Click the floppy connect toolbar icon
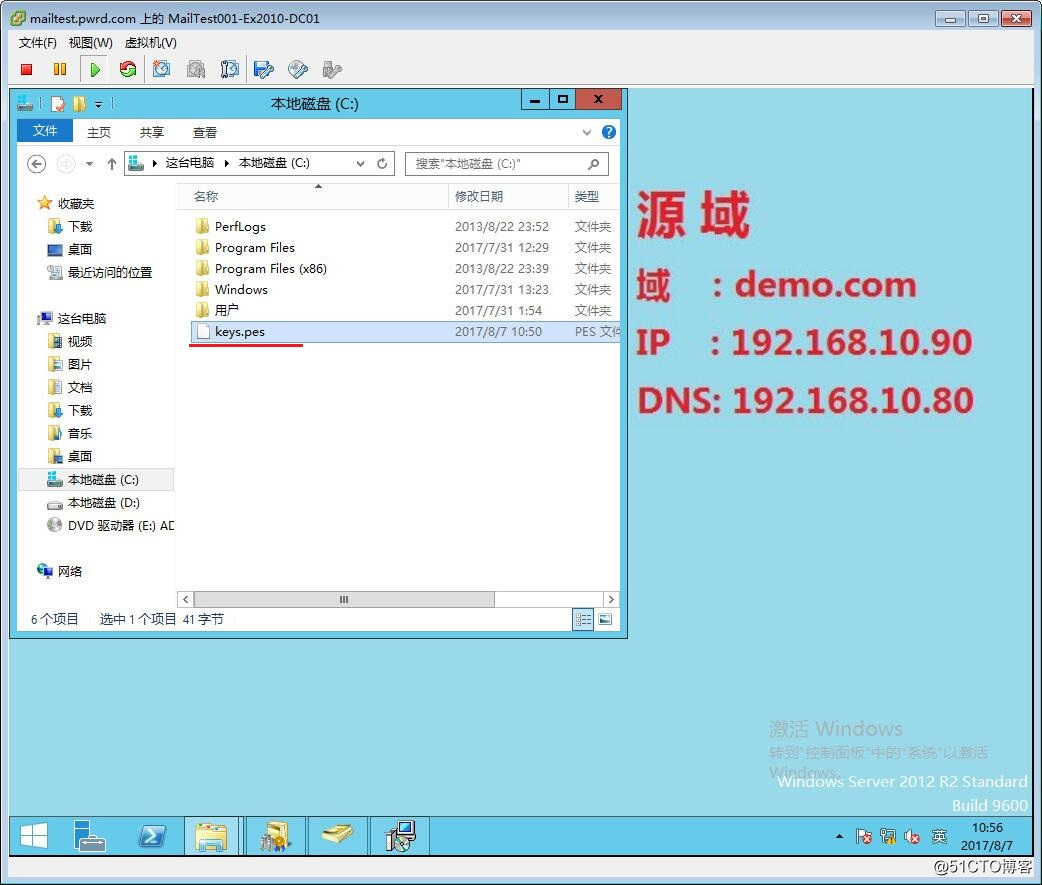Image resolution: width=1042 pixels, height=885 pixels. pos(264,69)
